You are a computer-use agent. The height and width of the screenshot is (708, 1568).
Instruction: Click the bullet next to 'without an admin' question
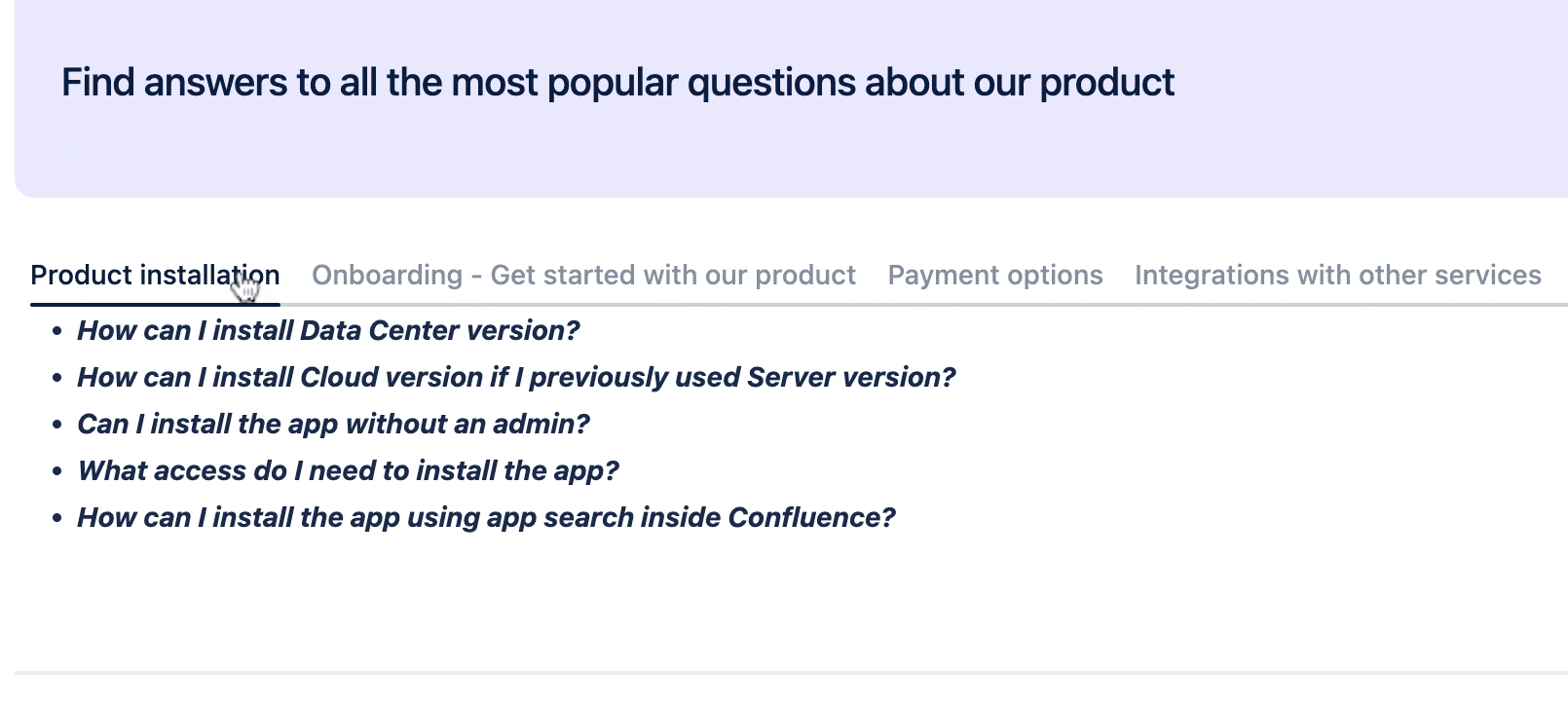click(x=57, y=426)
